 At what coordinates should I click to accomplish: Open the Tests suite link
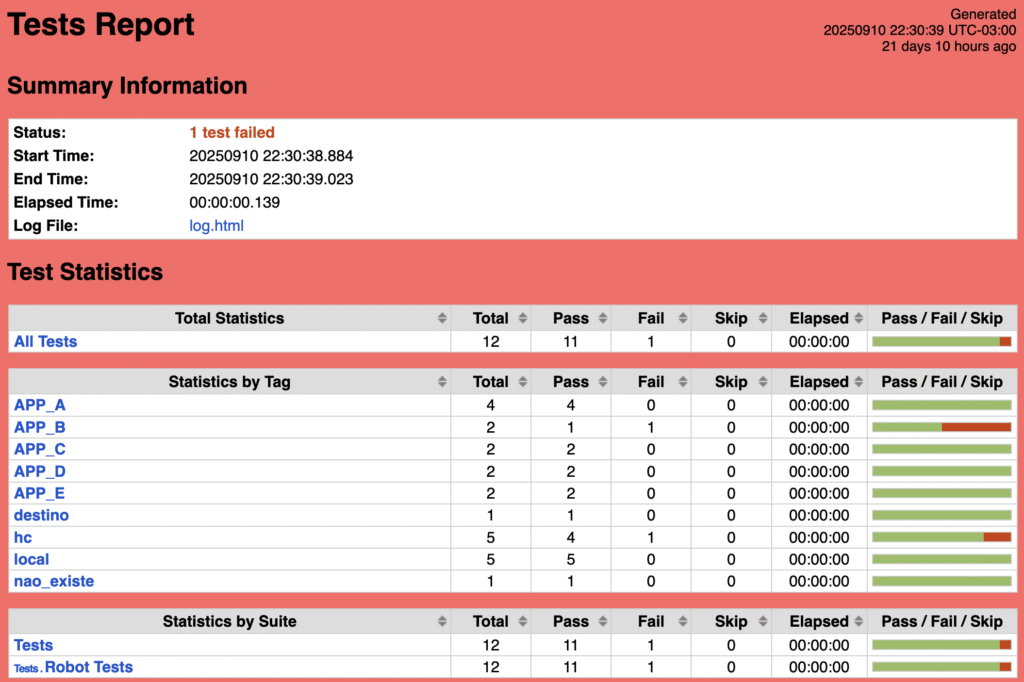point(33,645)
